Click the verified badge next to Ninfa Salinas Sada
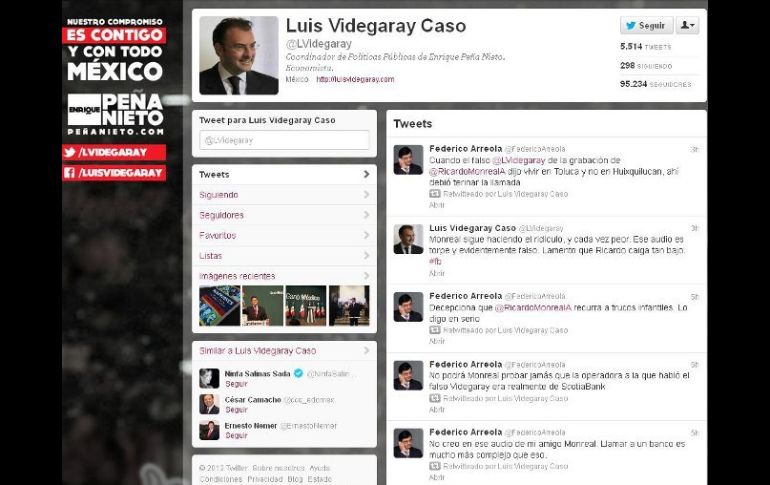The image size is (770, 485). 298,373
